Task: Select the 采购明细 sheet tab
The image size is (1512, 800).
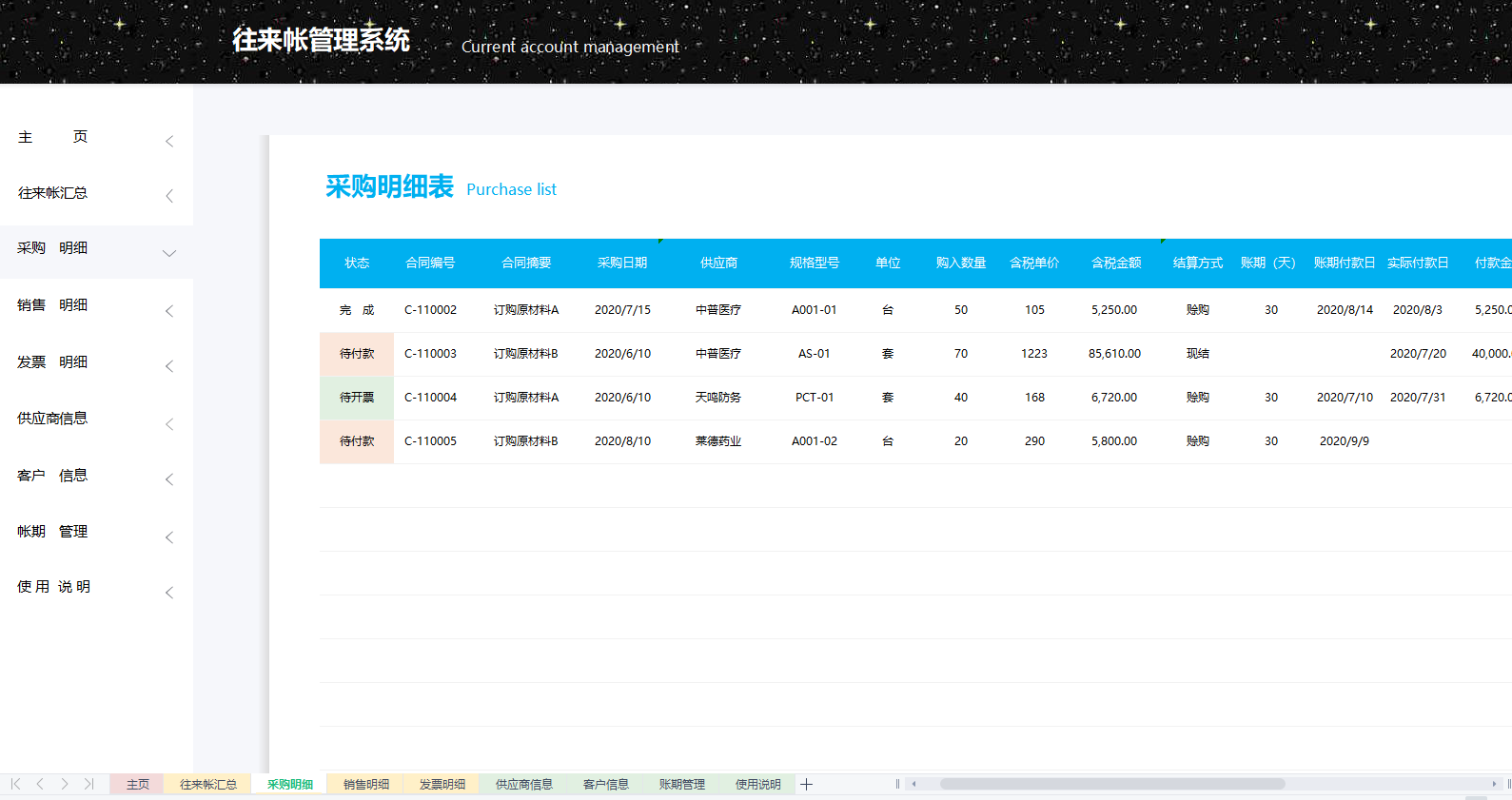Action: (290, 784)
